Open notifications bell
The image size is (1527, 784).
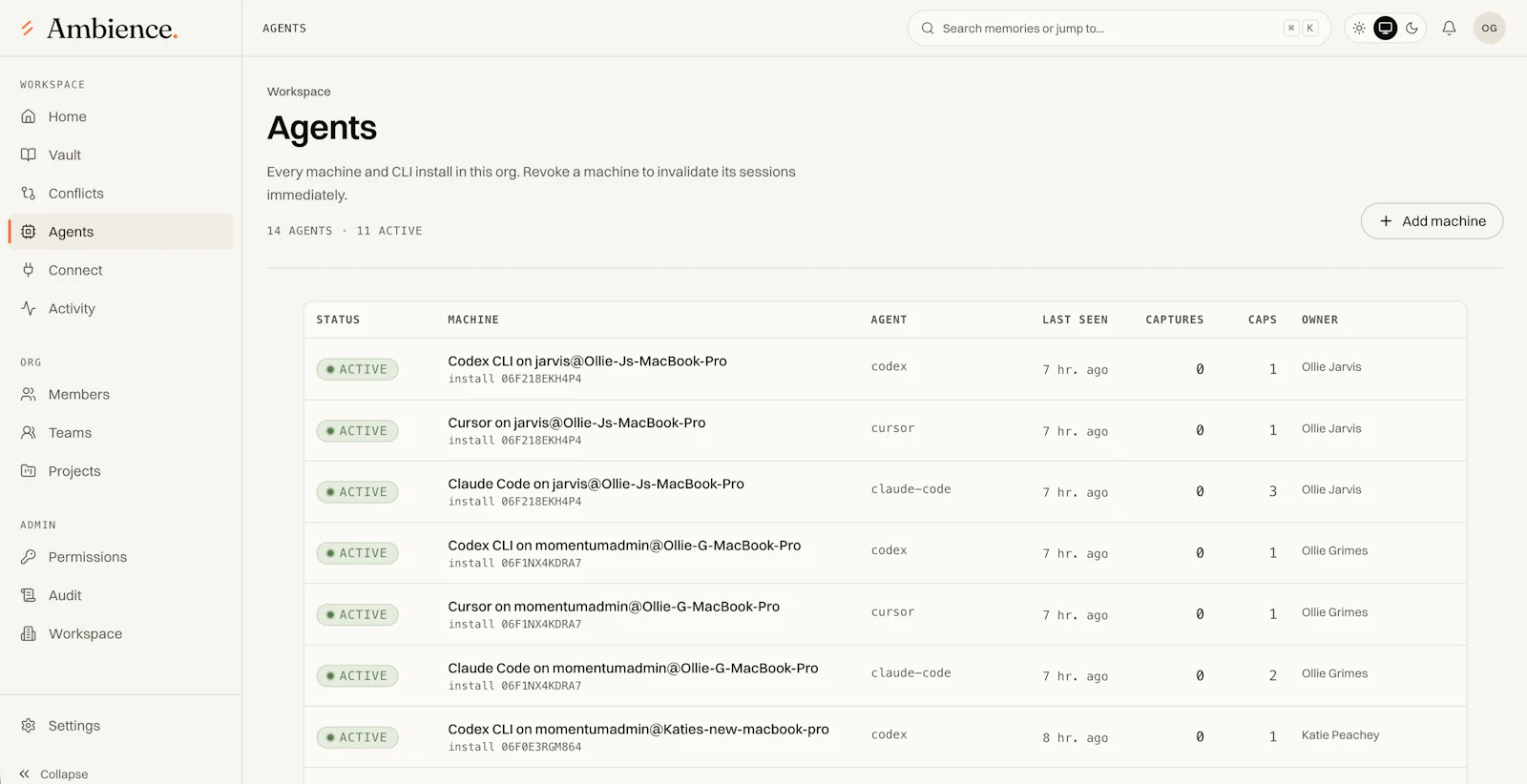click(1449, 28)
